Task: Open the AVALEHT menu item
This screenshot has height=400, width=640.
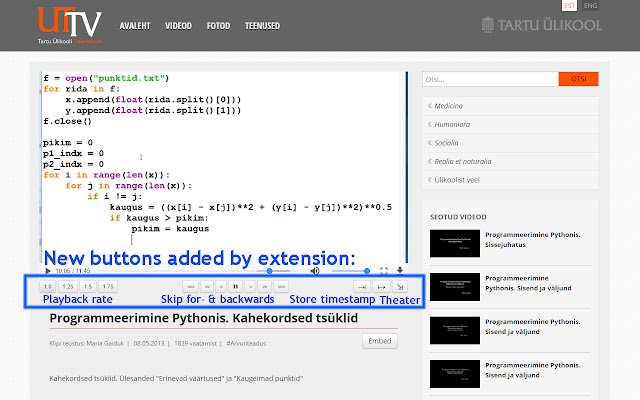Action: 135,26
